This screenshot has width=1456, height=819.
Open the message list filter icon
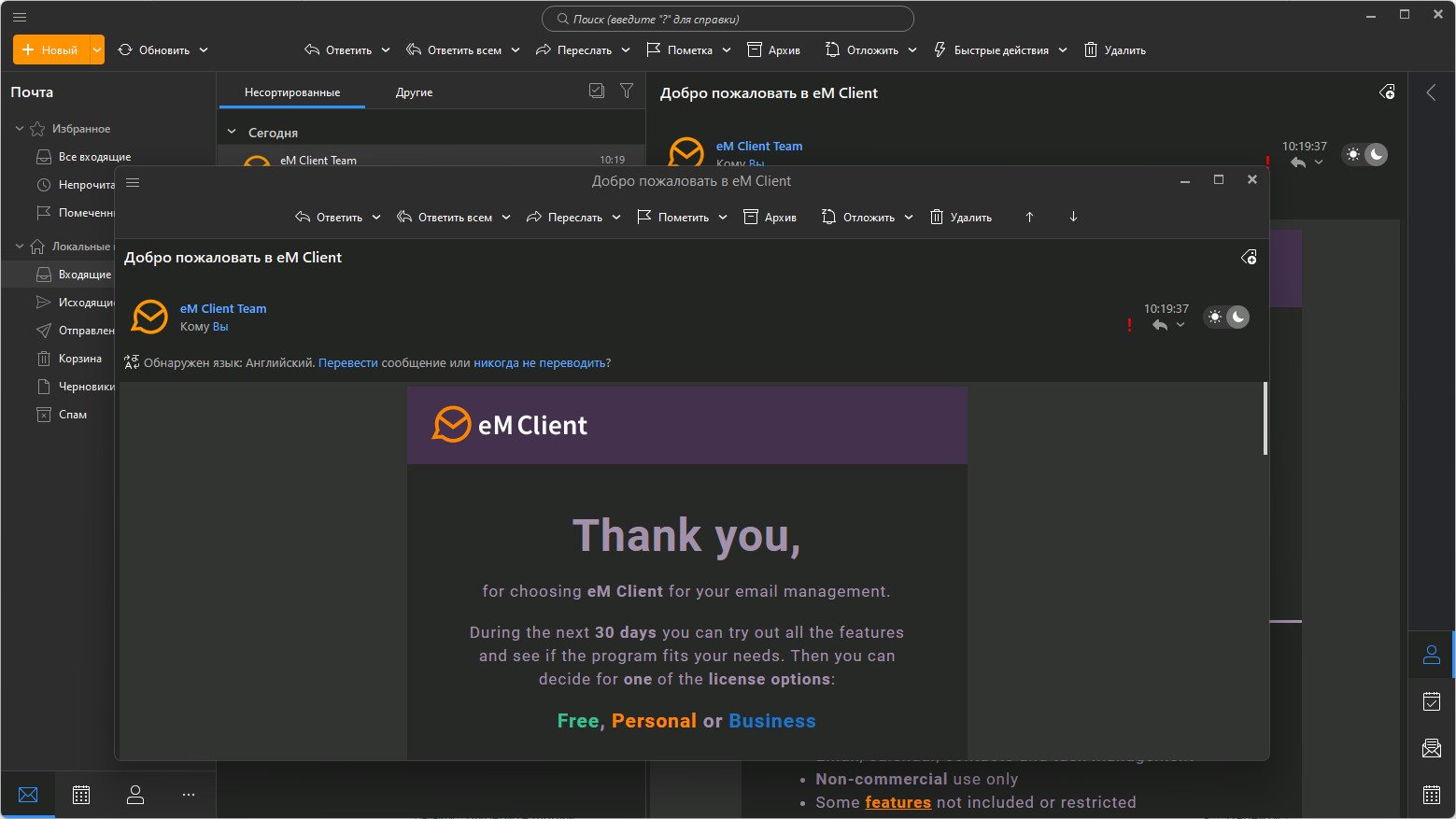627,91
